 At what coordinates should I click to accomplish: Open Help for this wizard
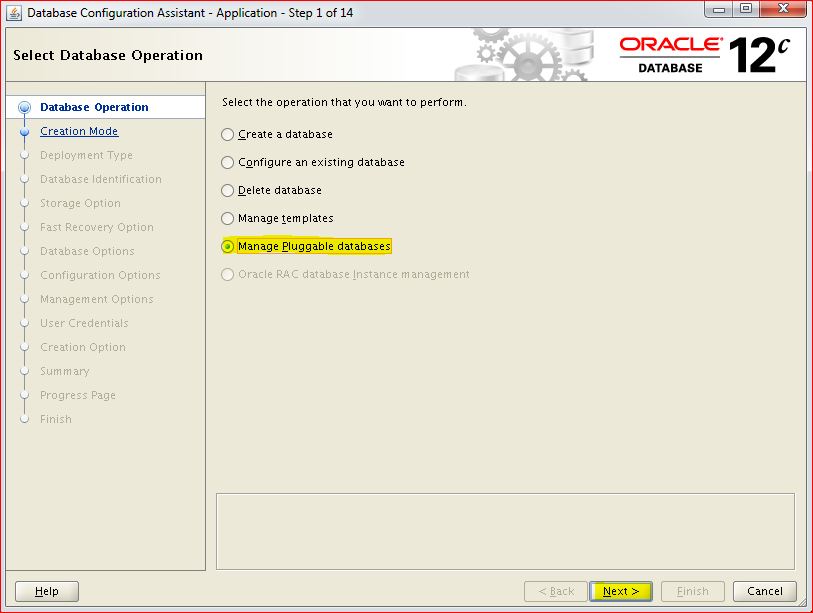pyautogui.click(x=47, y=591)
